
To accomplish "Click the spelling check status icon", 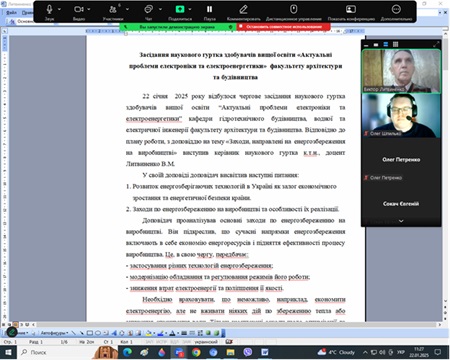I will [x=229, y=342].
